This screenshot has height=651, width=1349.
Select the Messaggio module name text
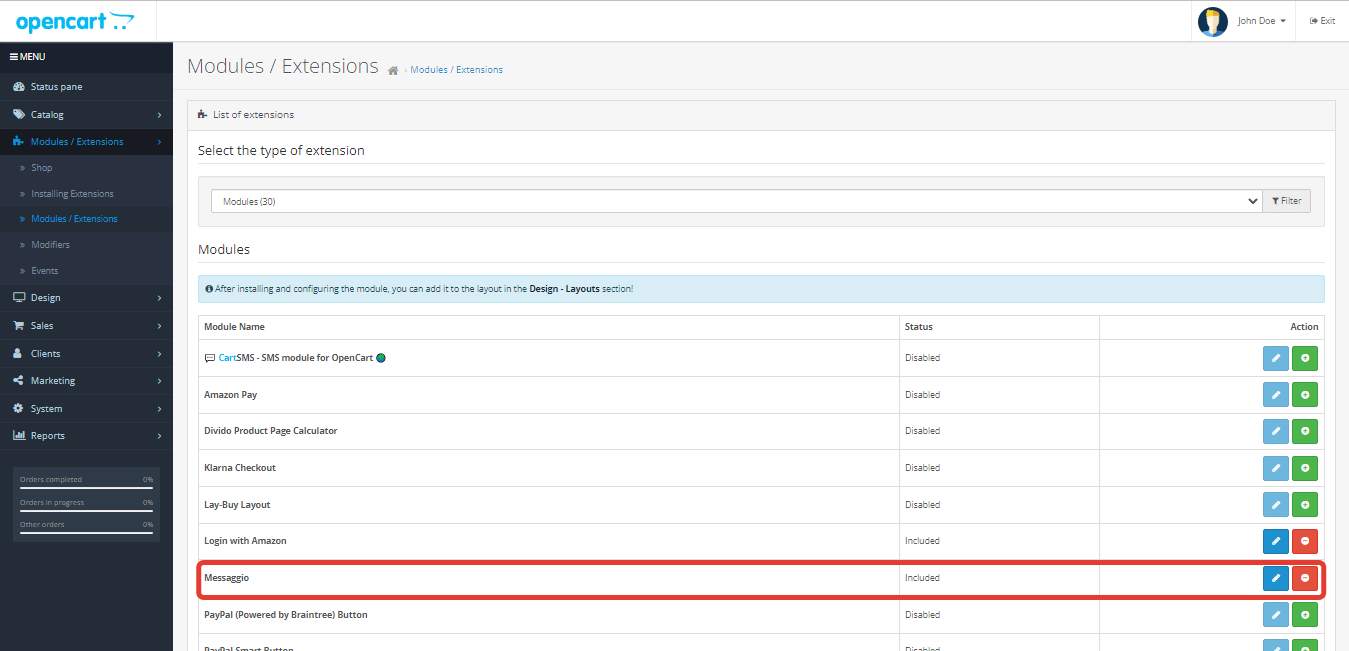click(226, 578)
